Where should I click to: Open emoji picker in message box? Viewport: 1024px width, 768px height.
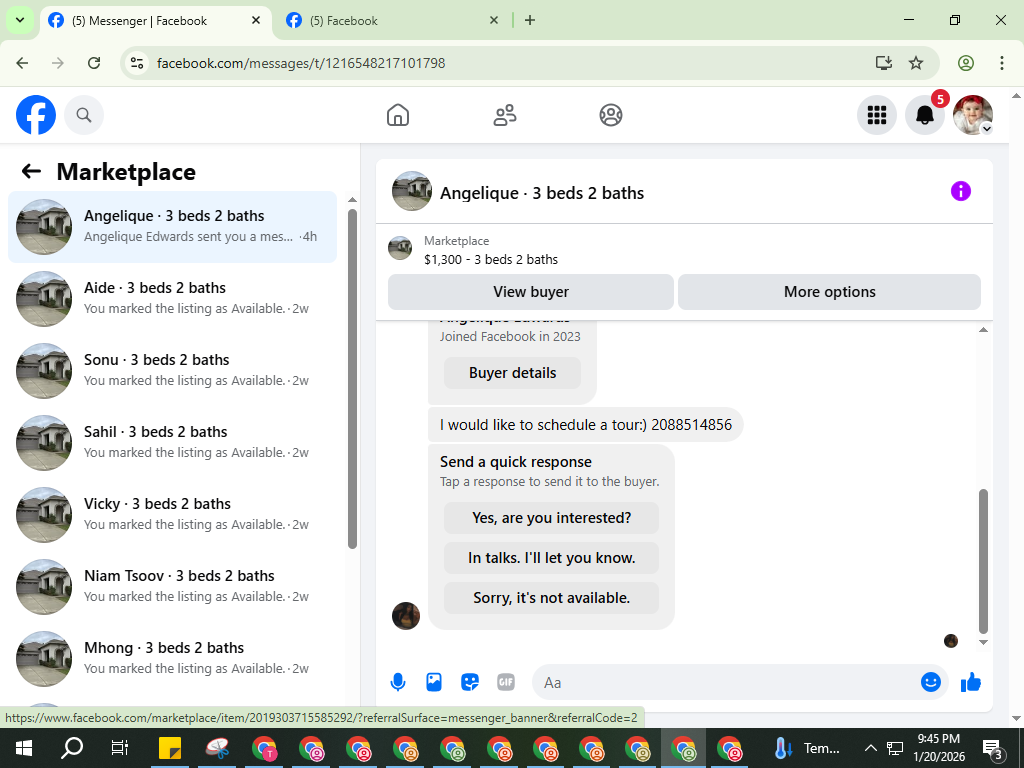click(x=931, y=682)
